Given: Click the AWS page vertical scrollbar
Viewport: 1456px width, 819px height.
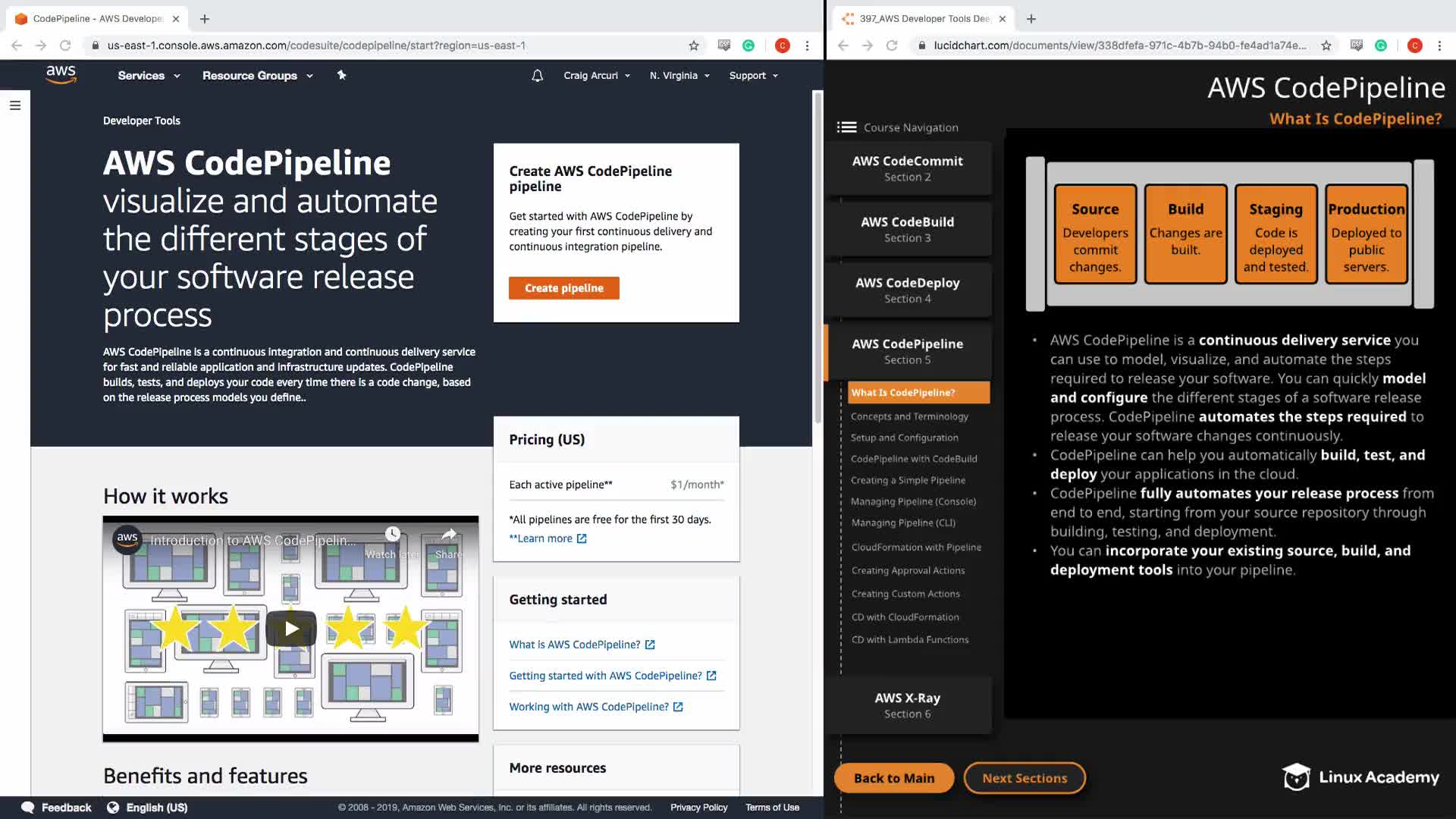Looking at the screenshot, I should point(817,258).
